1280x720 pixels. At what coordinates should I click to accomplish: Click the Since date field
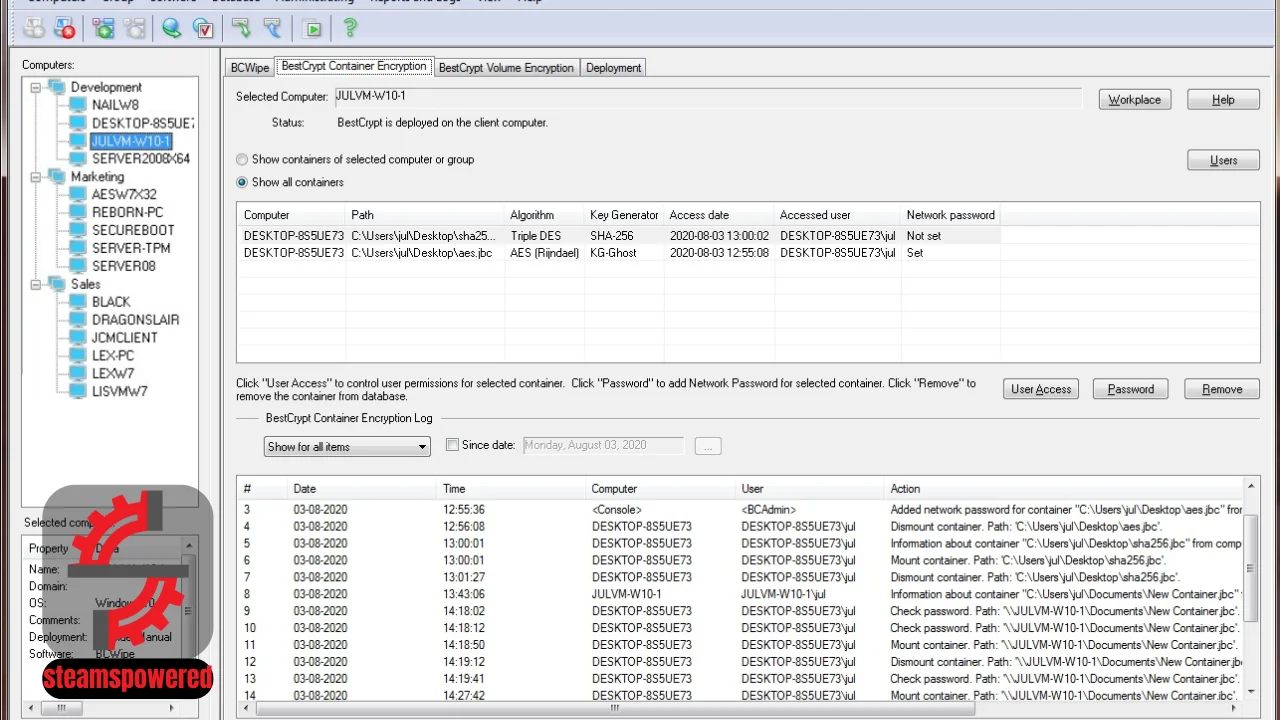[603, 446]
